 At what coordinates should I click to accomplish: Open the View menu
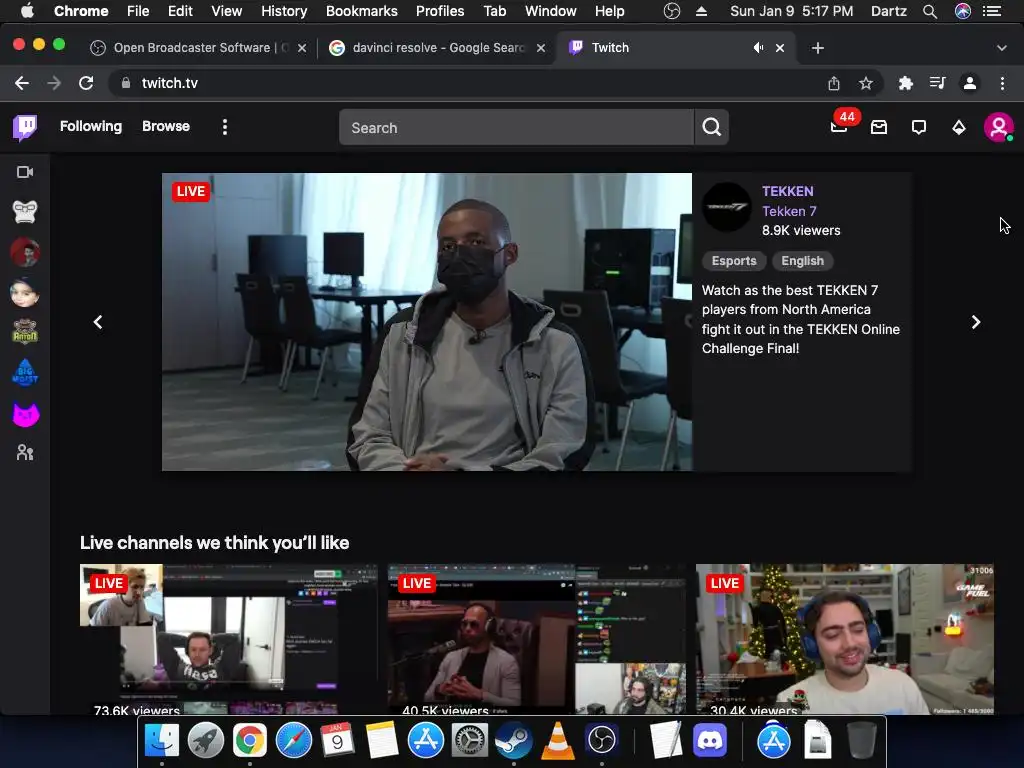(227, 11)
